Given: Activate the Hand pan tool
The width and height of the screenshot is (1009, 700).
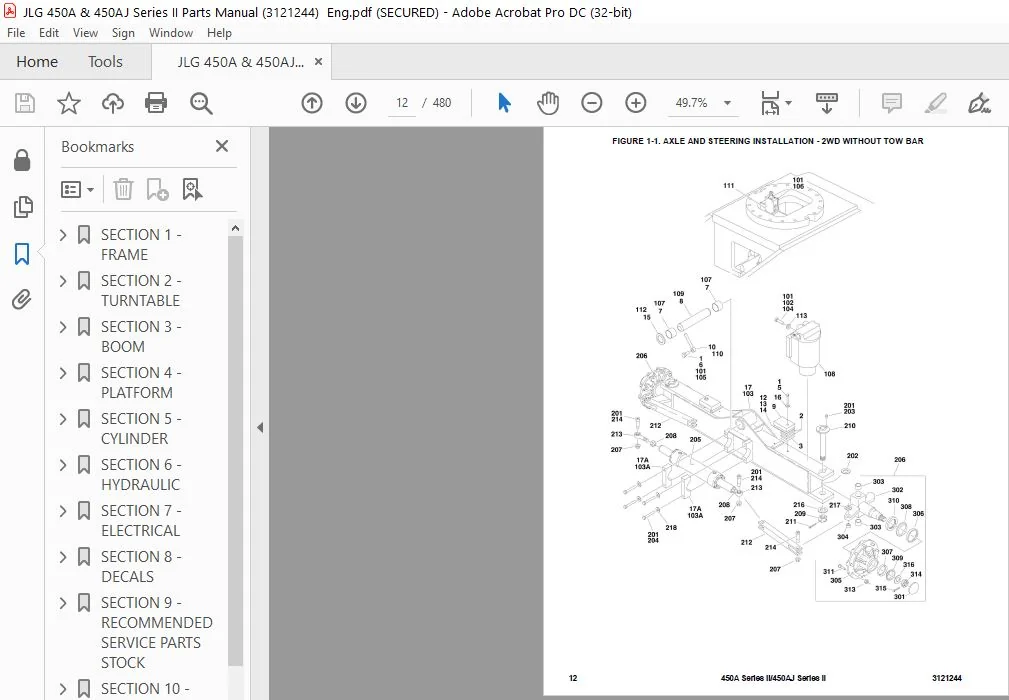Looking at the screenshot, I should pyautogui.click(x=548, y=103).
